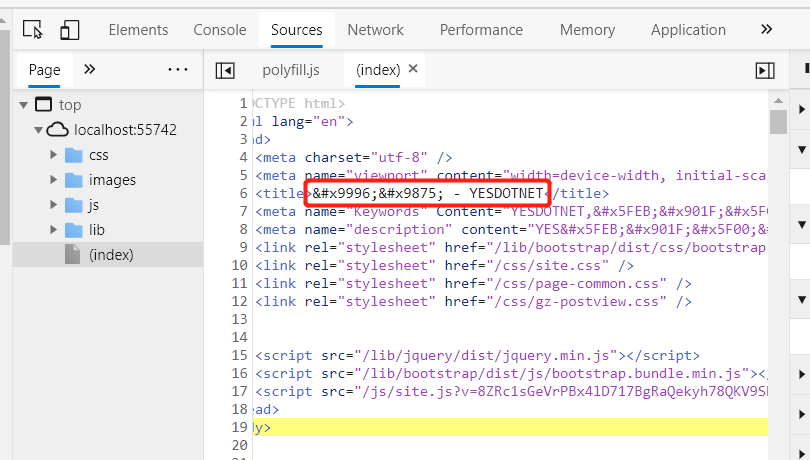
Task: Set breakpoint on line number 15
Action: (x=240, y=356)
